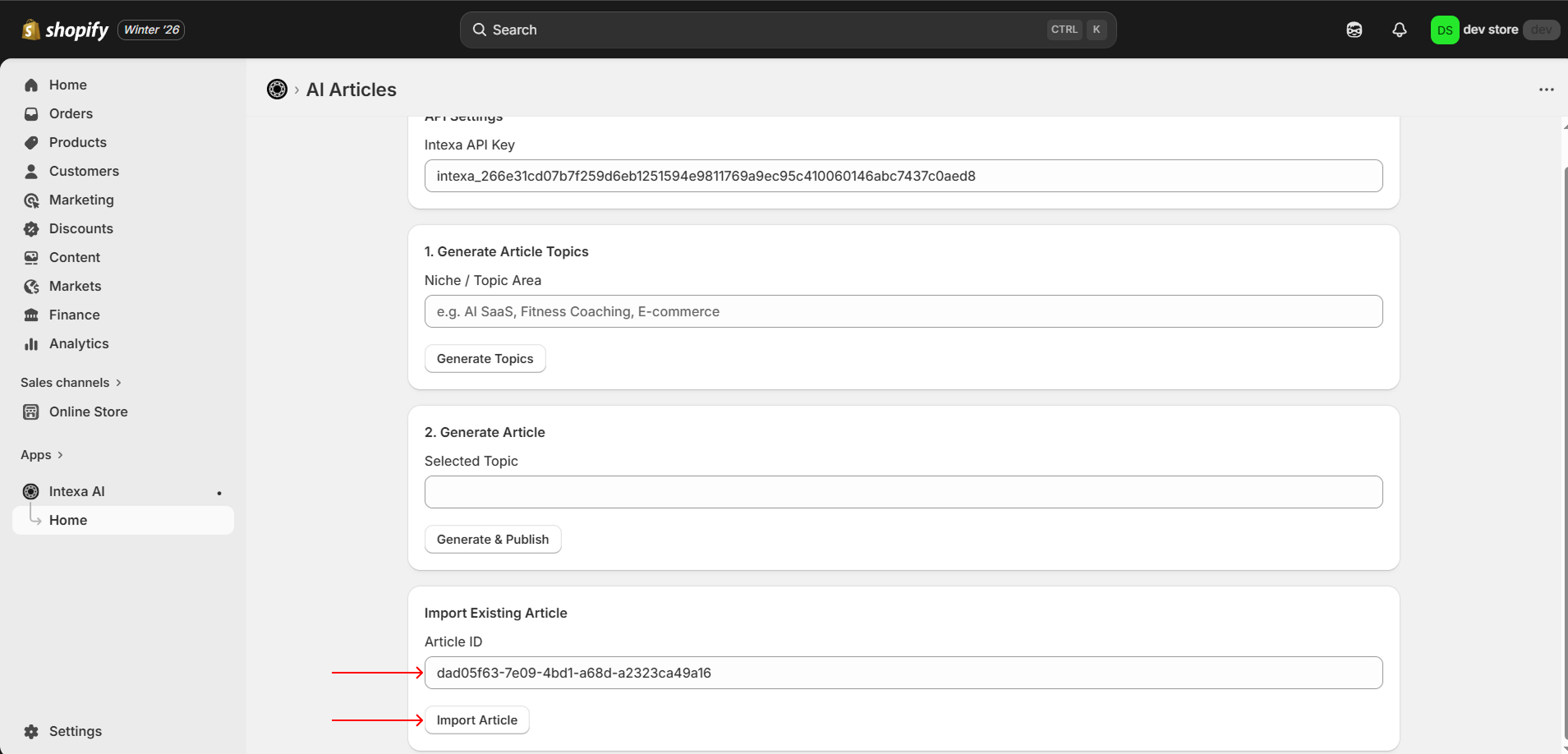
Task: Select Home under Intexa AI
Action: tap(68, 520)
